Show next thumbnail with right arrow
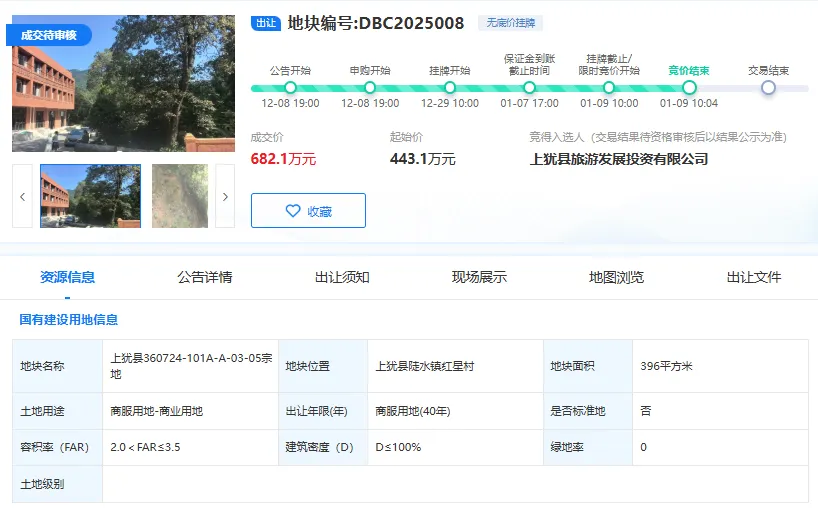Viewport: 818px width, 510px height. [225, 196]
